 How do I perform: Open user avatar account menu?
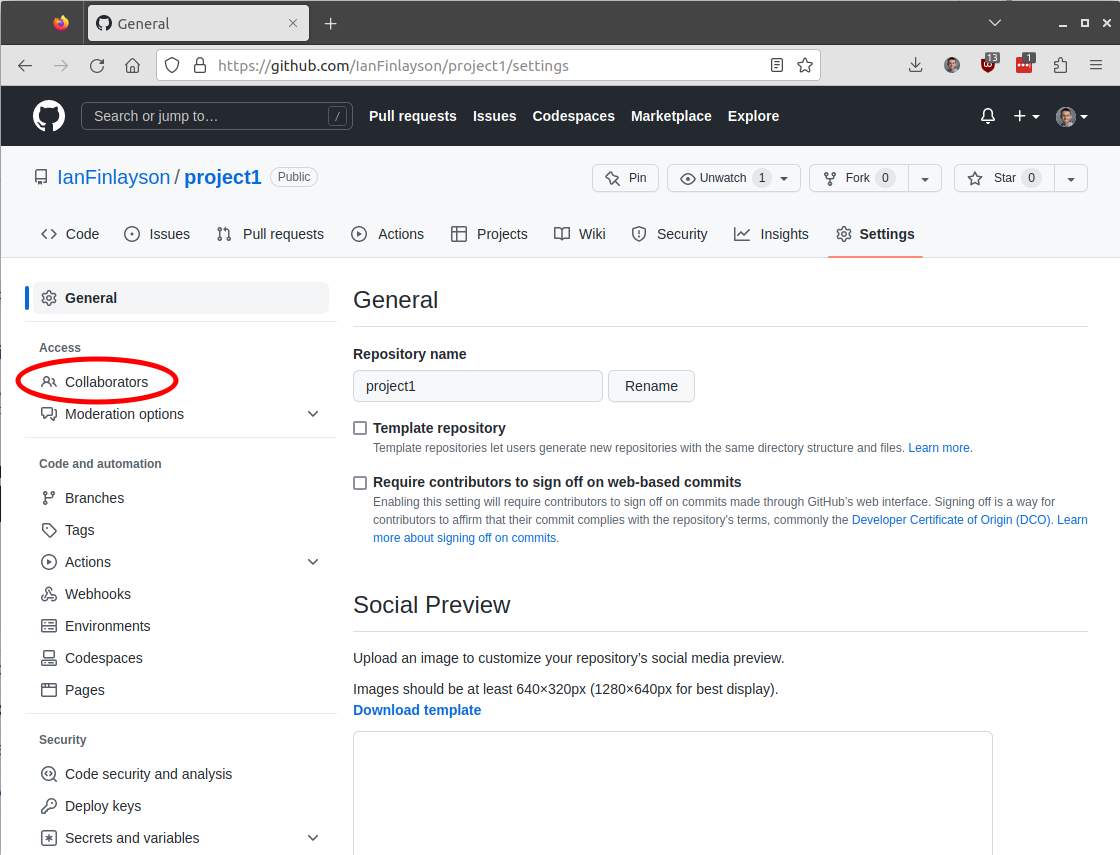(x=1071, y=116)
